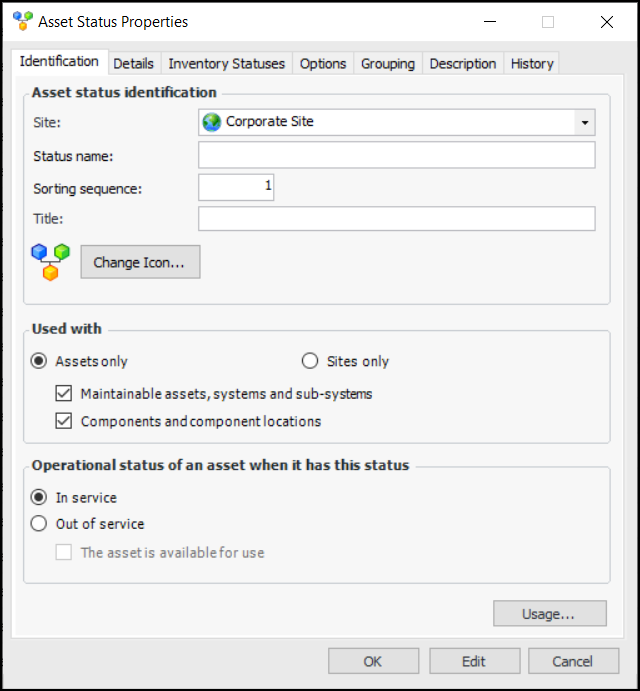Click the Usage button

[549, 614]
